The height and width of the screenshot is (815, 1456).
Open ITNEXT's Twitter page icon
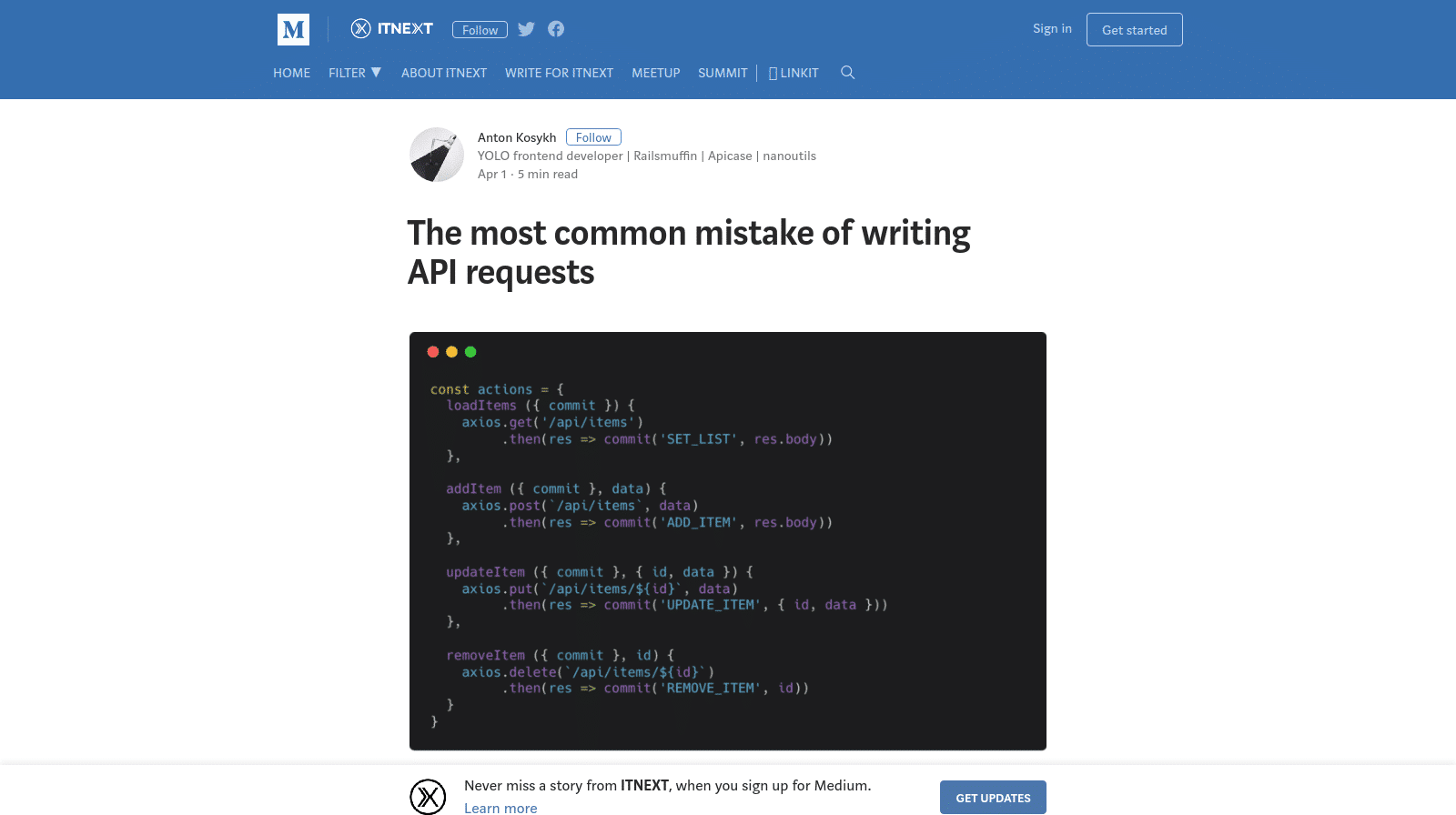click(526, 29)
